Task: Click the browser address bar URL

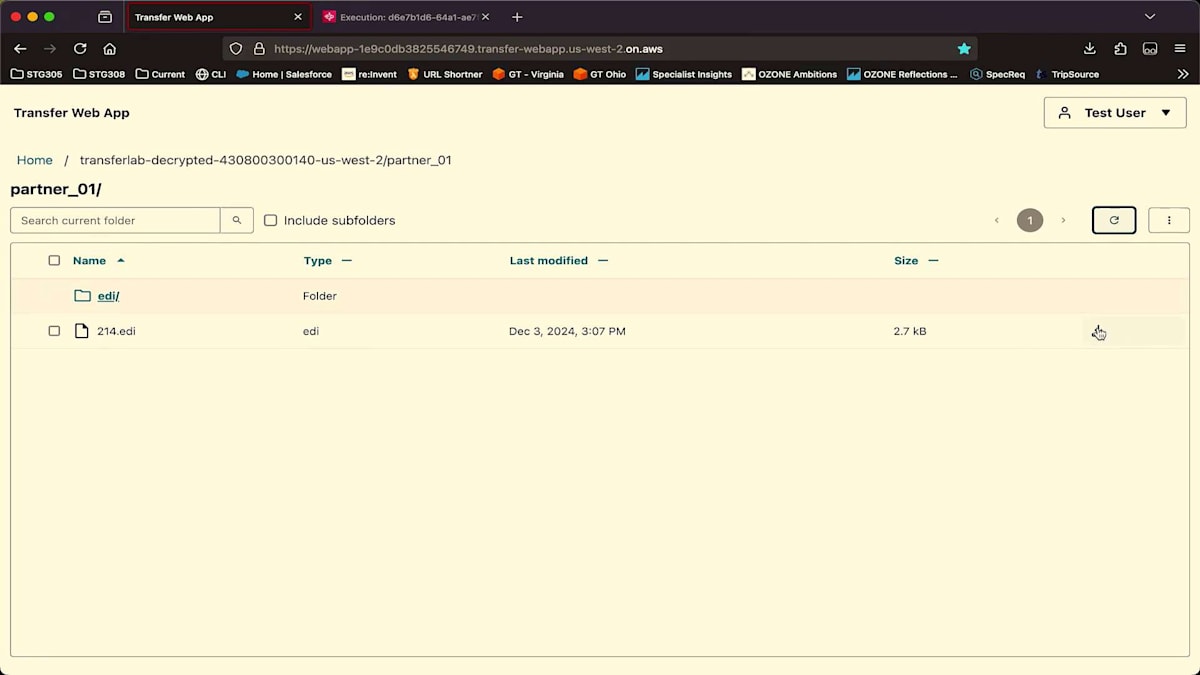Action: click(468, 48)
